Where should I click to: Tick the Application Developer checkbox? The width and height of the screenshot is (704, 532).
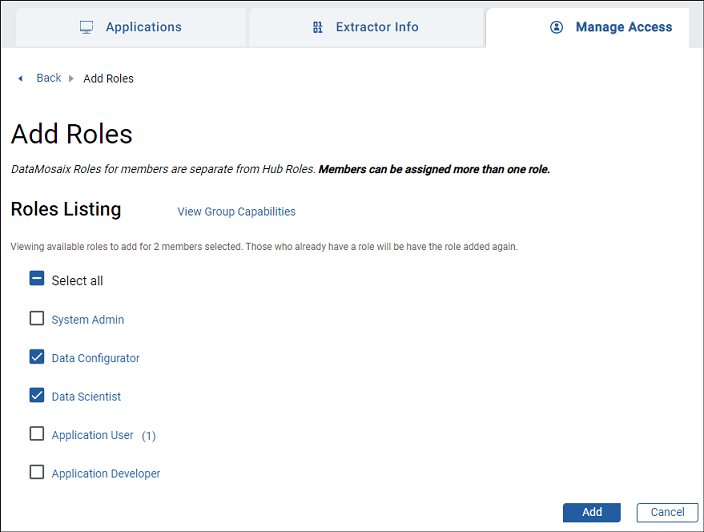37,473
